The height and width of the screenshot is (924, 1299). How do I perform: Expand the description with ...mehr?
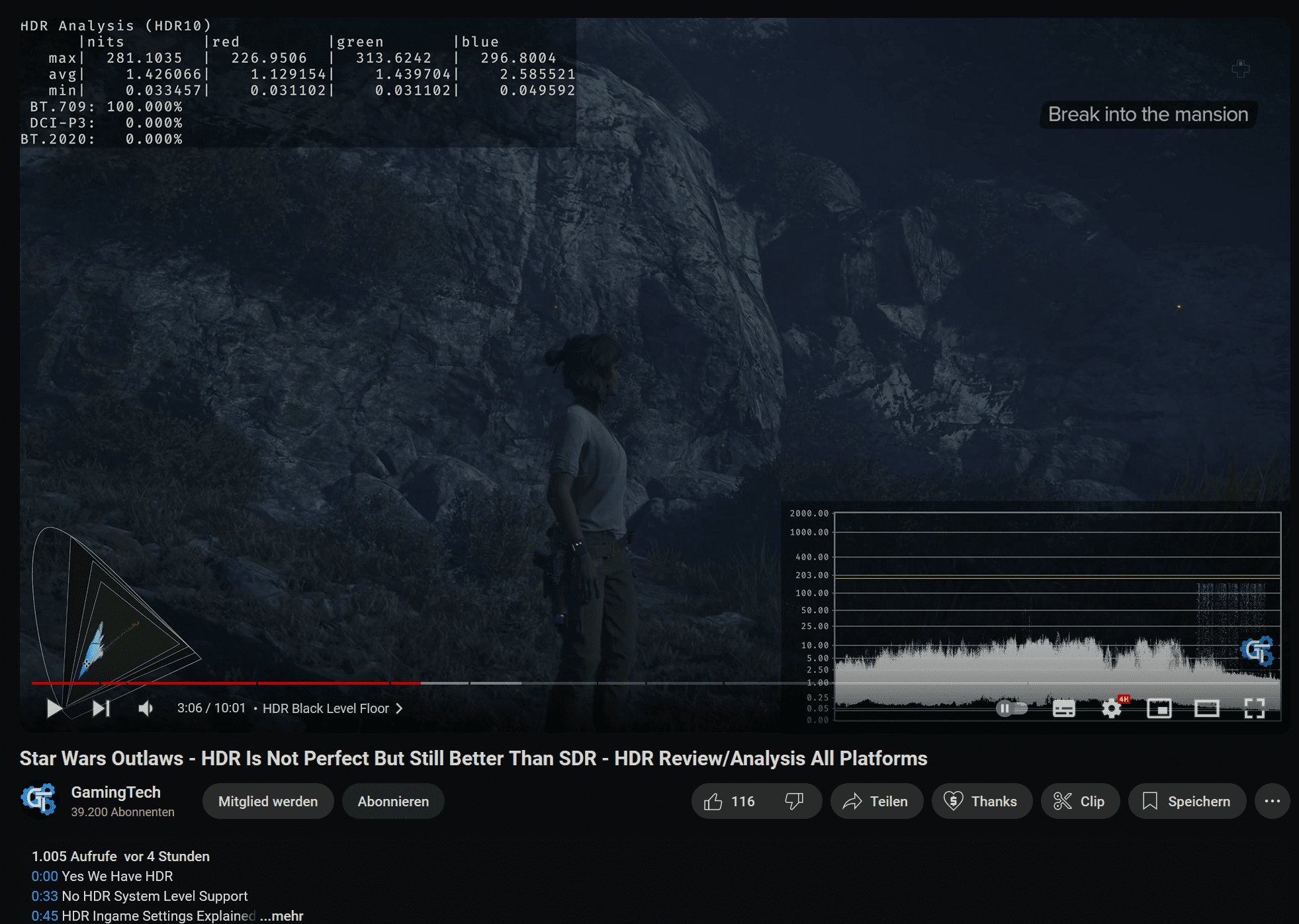pos(282,916)
